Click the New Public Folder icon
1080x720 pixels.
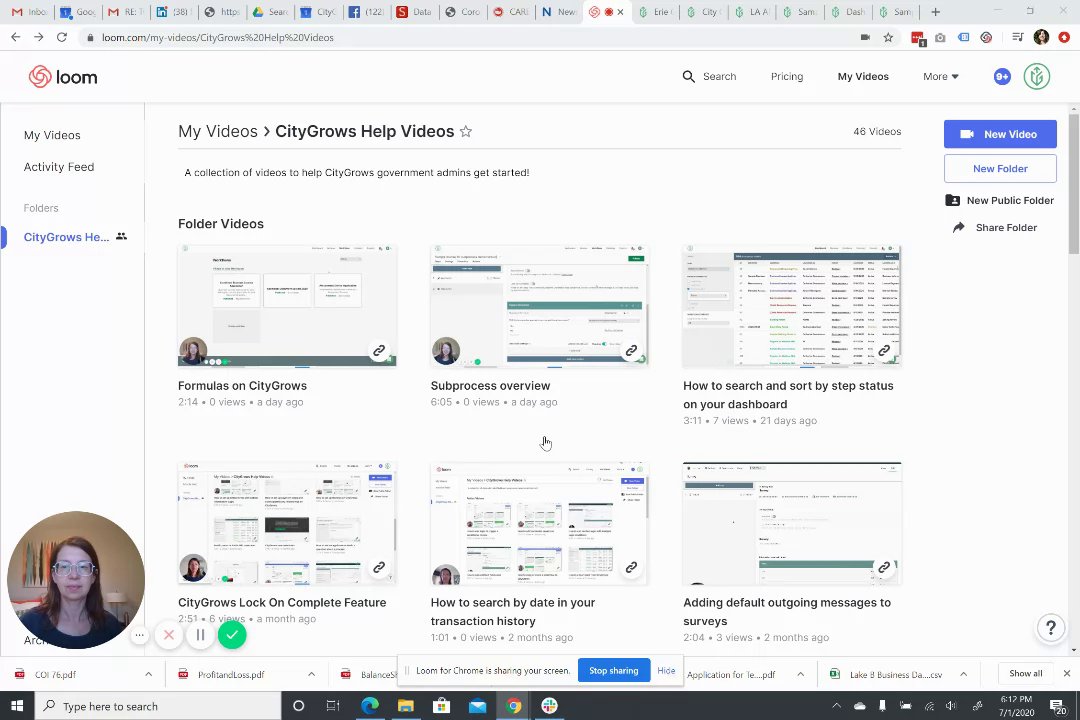point(953,200)
